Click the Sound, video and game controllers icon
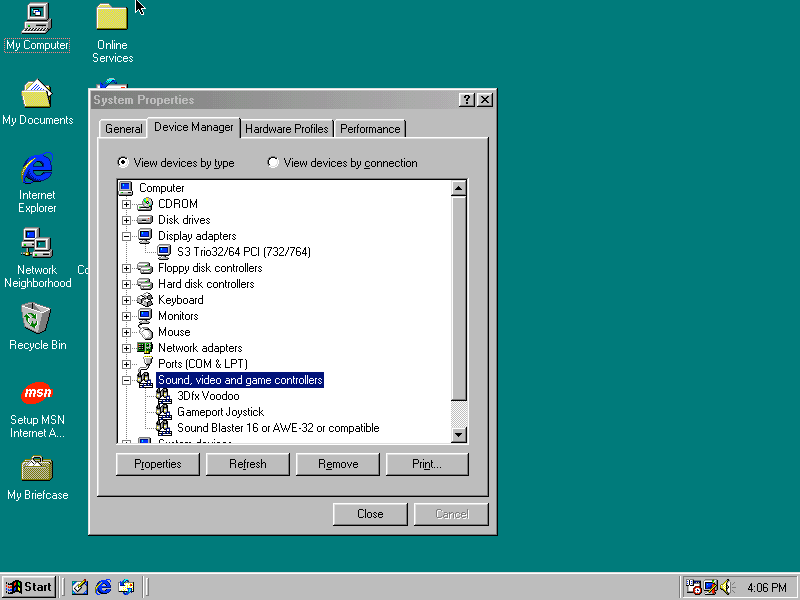The width and height of the screenshot is (800, 600). click(145, 380)
